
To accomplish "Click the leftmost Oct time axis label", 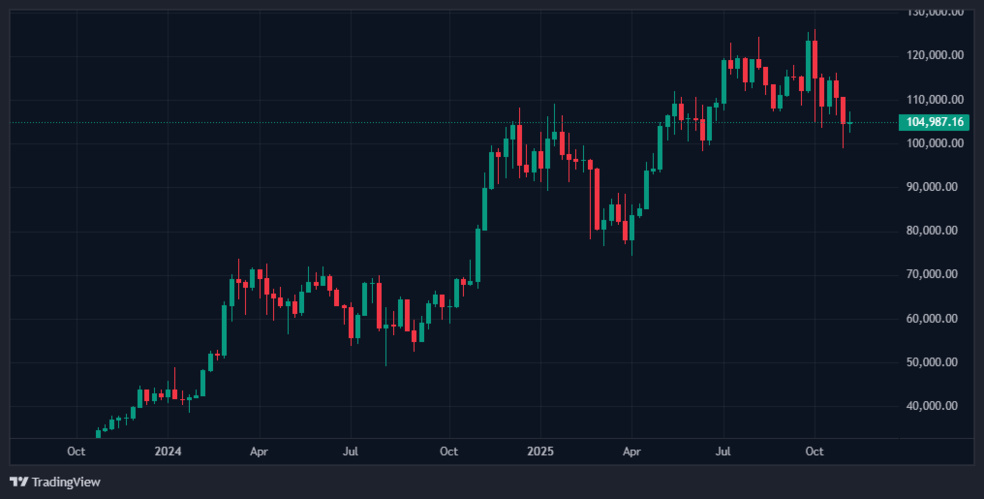I will [76, 451].
